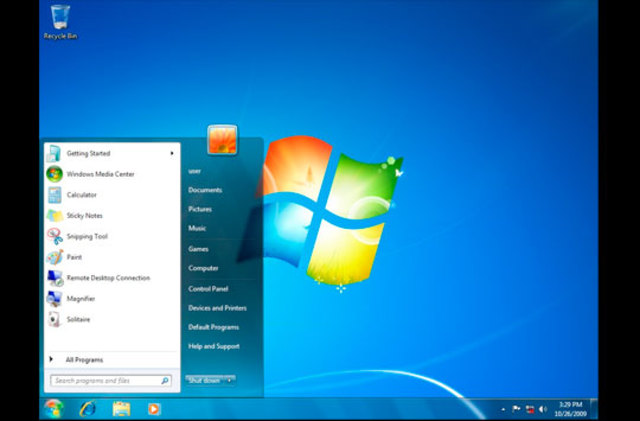
Task: Click the Search programs and files box
Action: 110,381
